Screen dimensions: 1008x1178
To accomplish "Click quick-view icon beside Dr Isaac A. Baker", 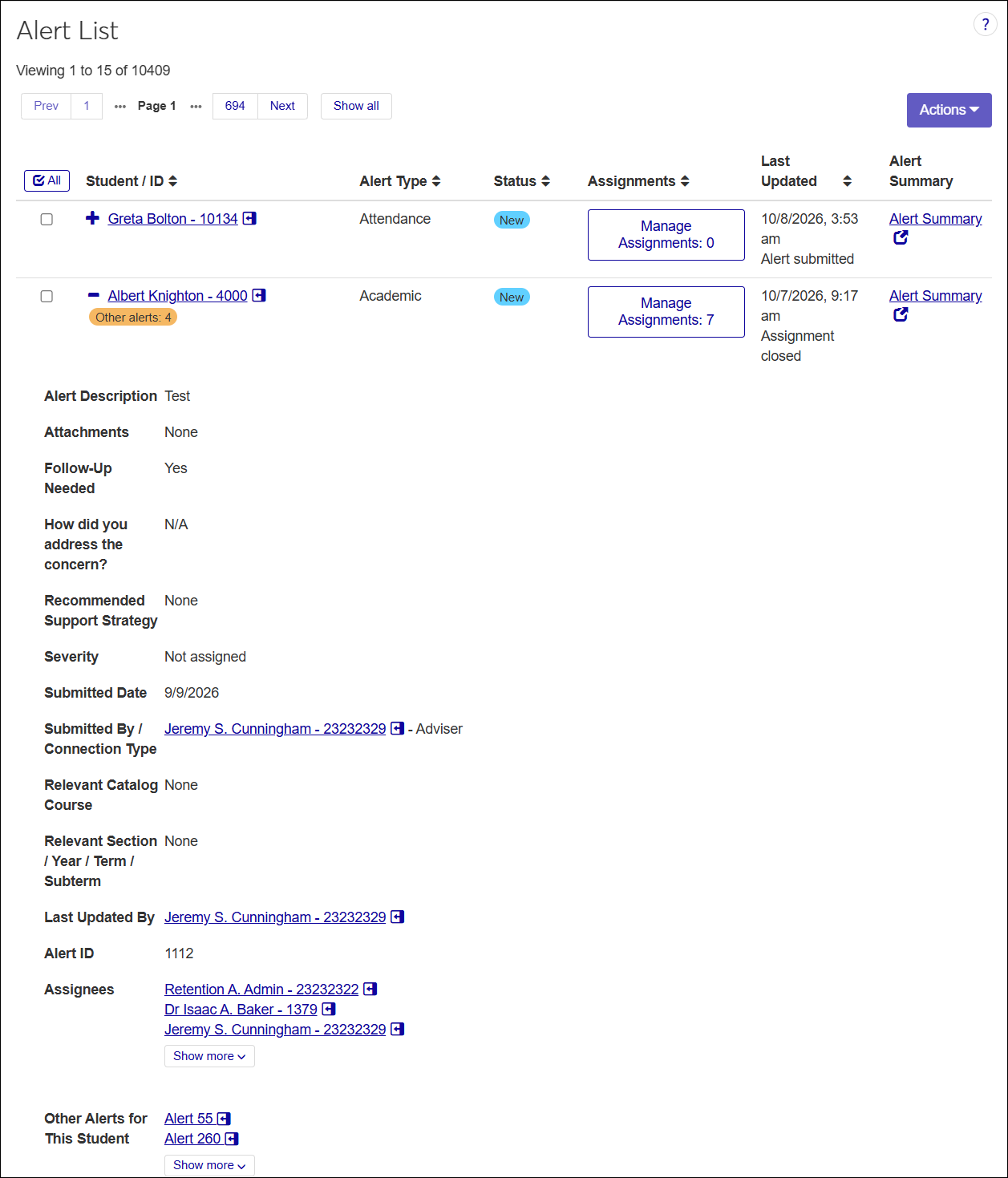I will click(x=329, y=1009).
